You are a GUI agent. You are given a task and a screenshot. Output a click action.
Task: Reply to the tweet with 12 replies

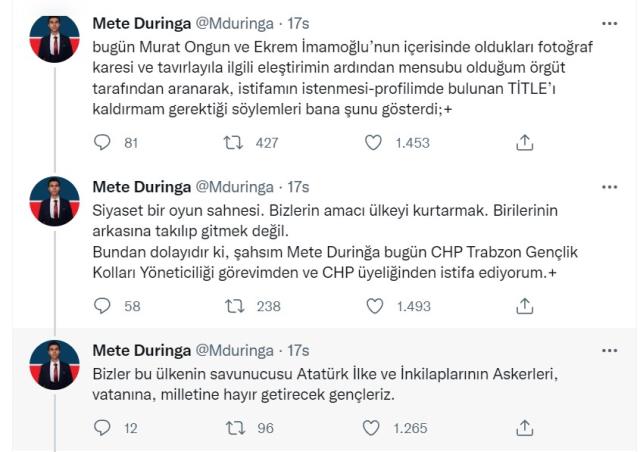click(101, 428)
